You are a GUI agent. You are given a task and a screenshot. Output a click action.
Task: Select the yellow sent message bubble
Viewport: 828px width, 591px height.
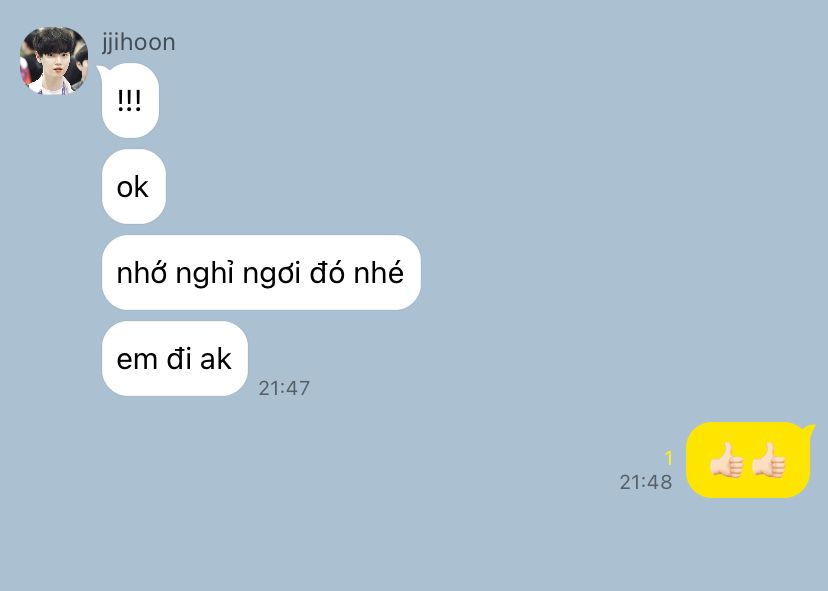tap(748, 460)
